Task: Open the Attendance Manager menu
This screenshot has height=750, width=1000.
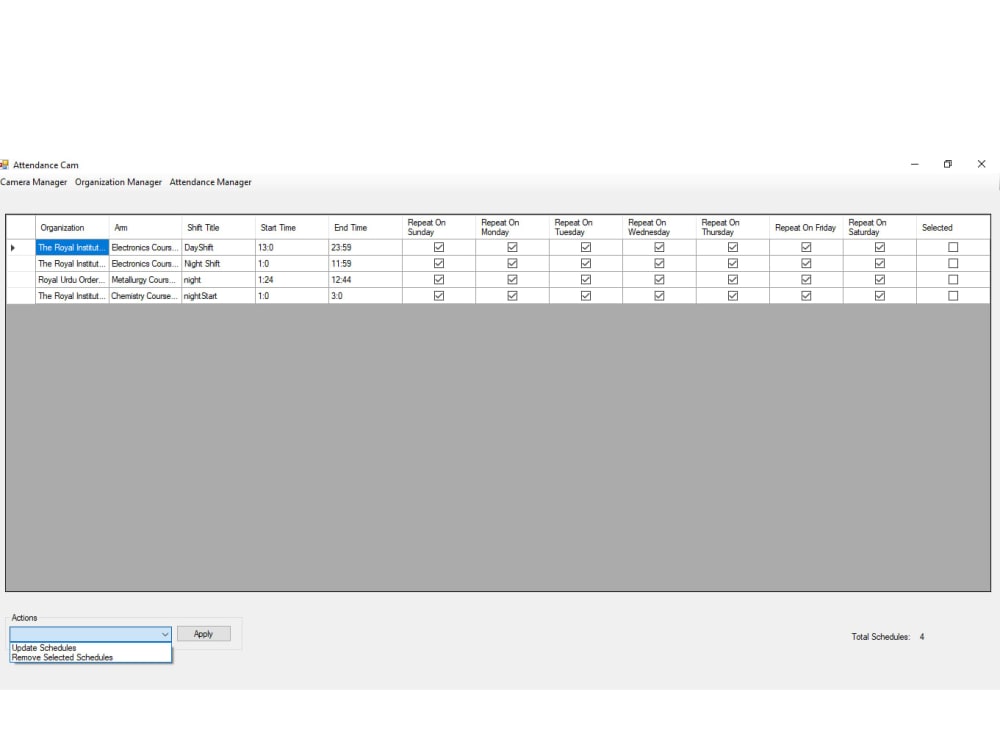Action: [210, 182]
